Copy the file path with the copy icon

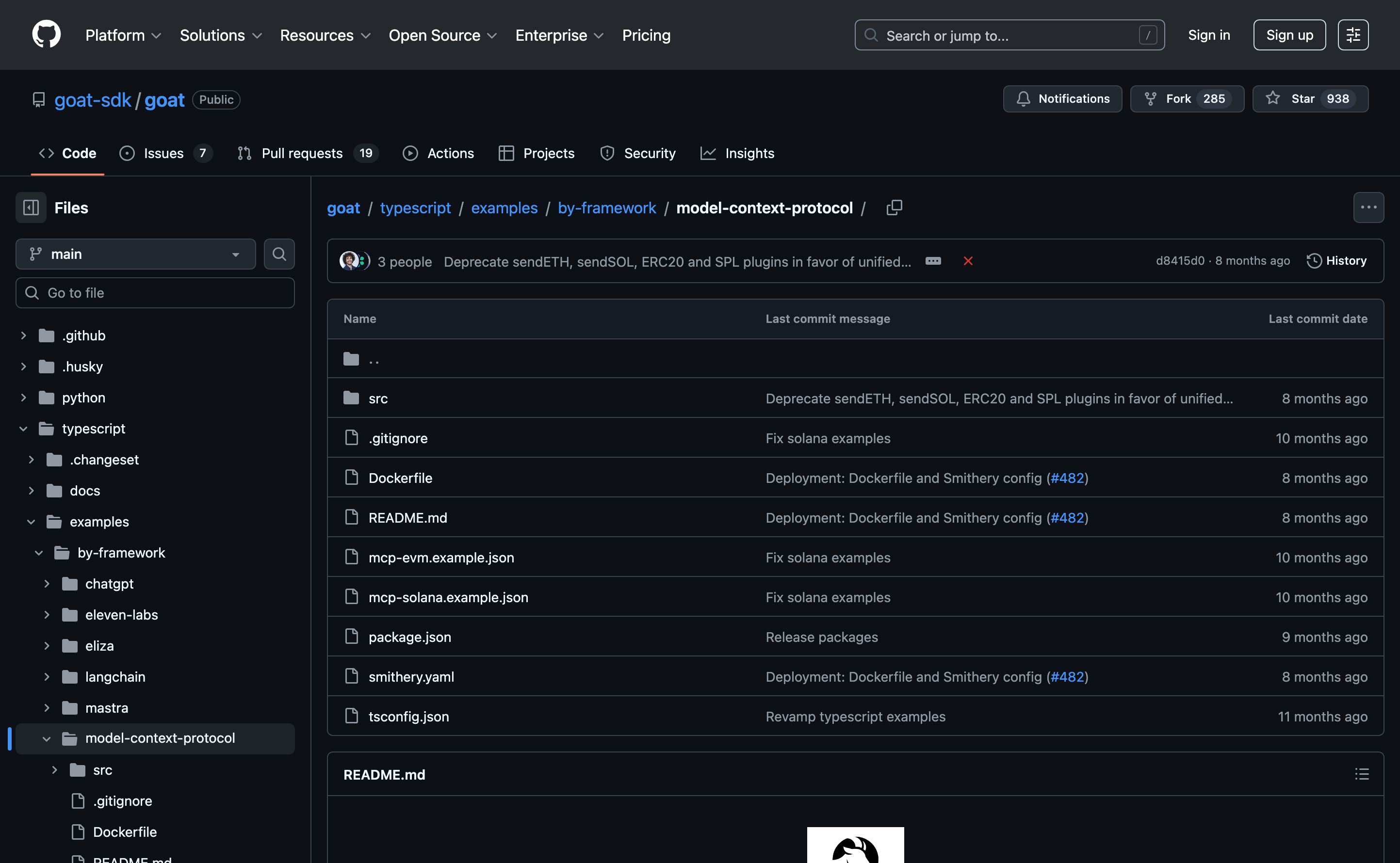[x=894, y=208]
